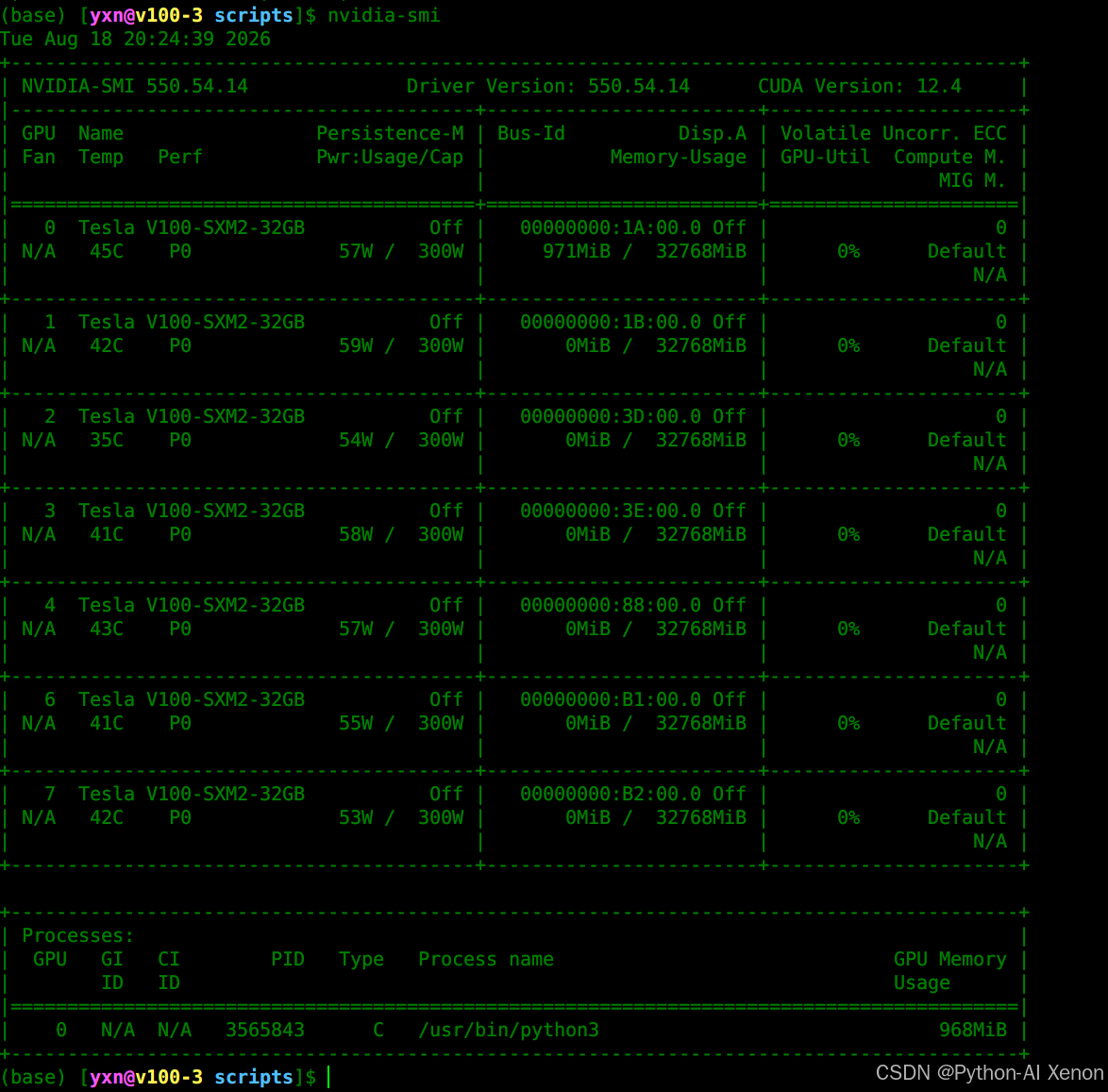
Task: Click the Memory-Usage column header
Action: point(679,157)
